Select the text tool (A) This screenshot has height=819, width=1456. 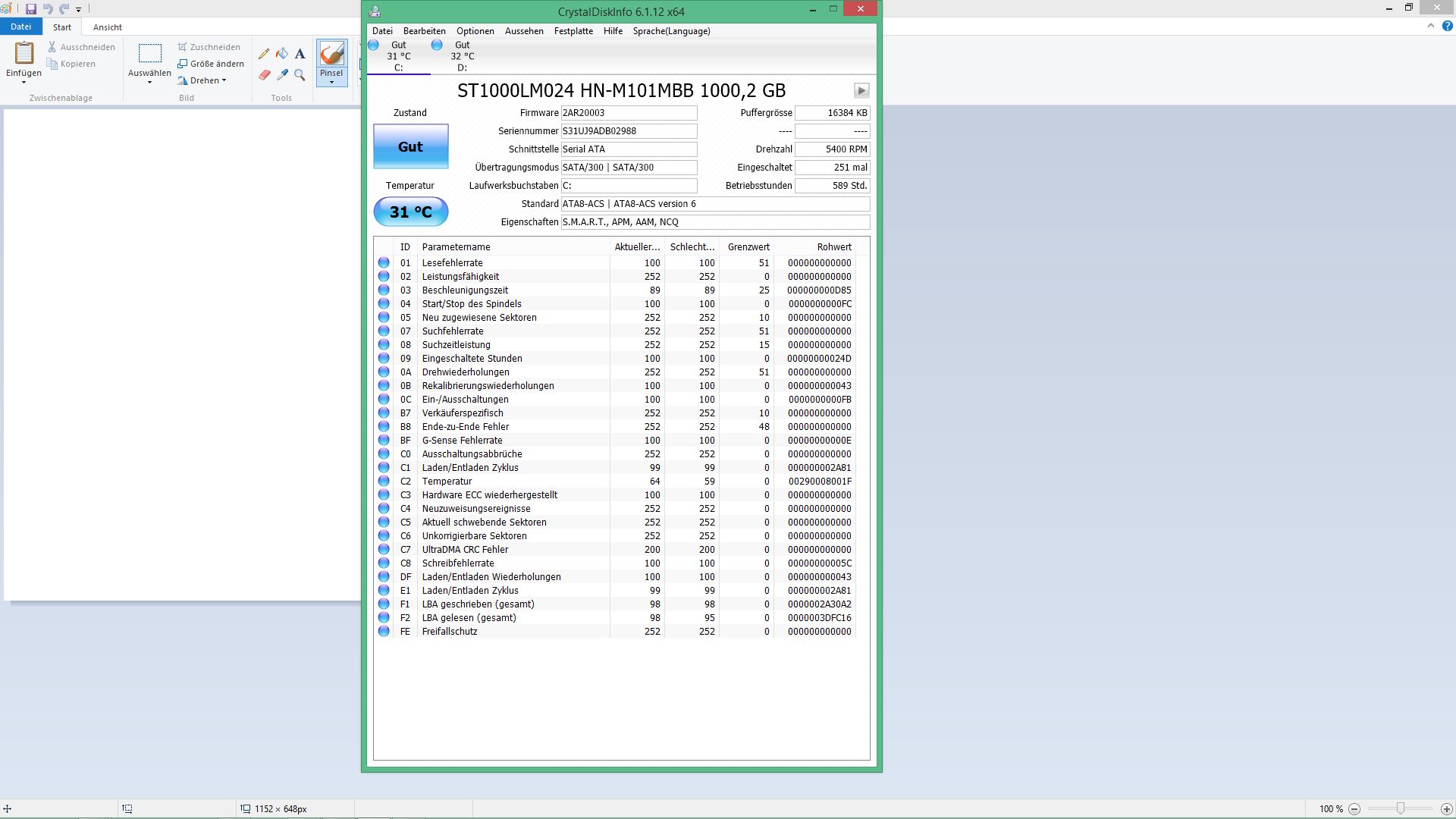click(300, 54)
